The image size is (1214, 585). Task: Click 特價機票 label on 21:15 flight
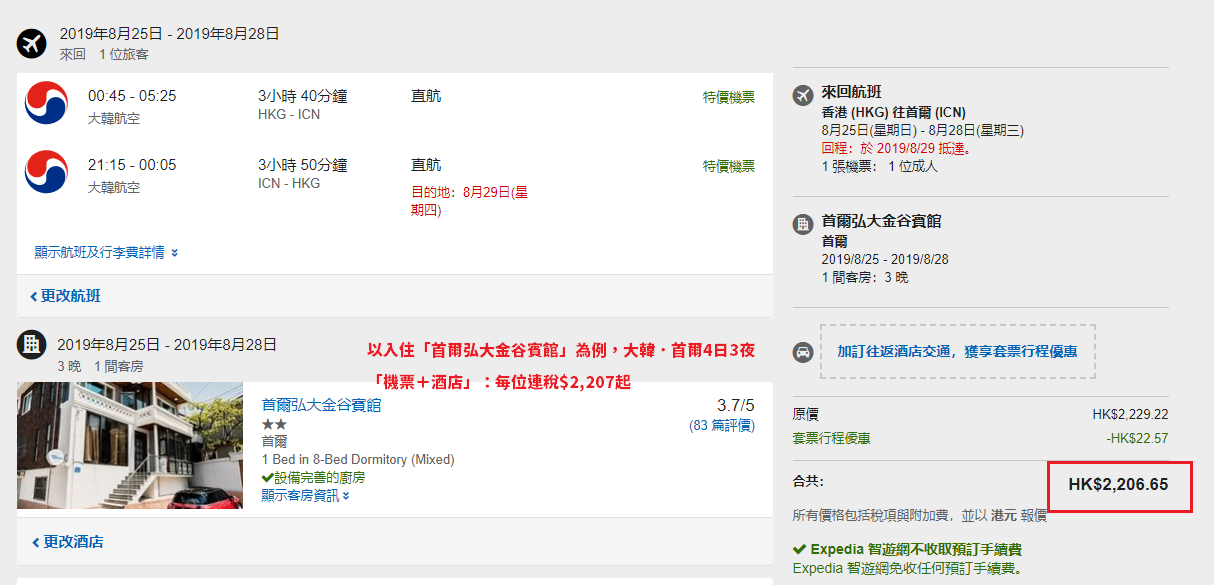tap(728, 165)
